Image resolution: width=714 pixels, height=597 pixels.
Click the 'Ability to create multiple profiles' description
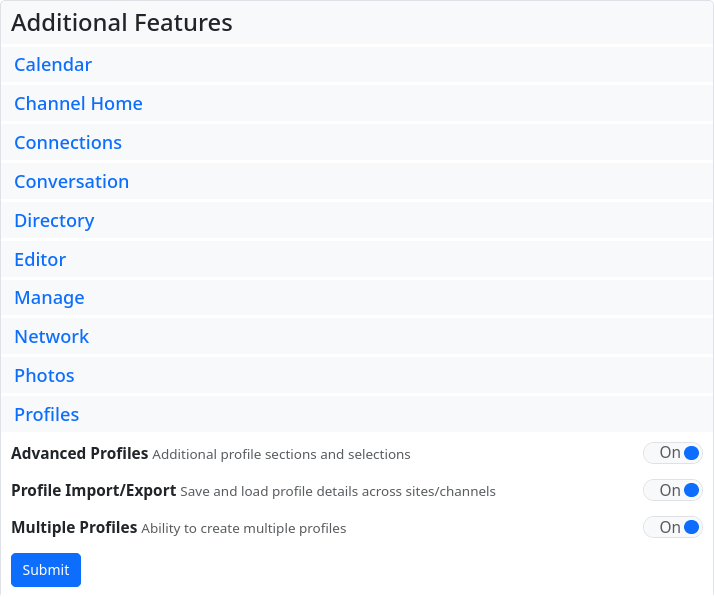[243, 528]
